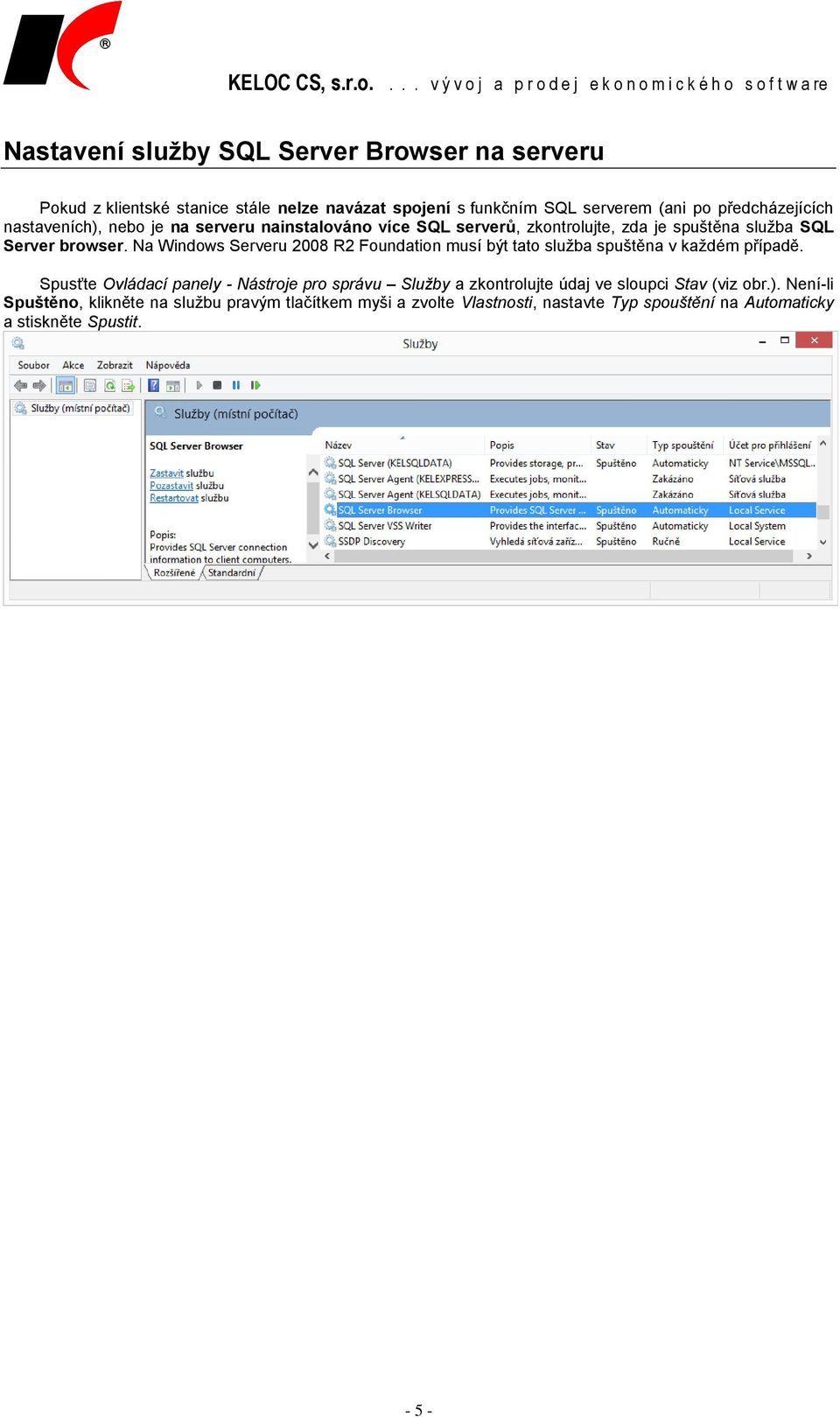Click the Pause service icon
This screenshot has height=1417, width=840.
pos(236,385)
